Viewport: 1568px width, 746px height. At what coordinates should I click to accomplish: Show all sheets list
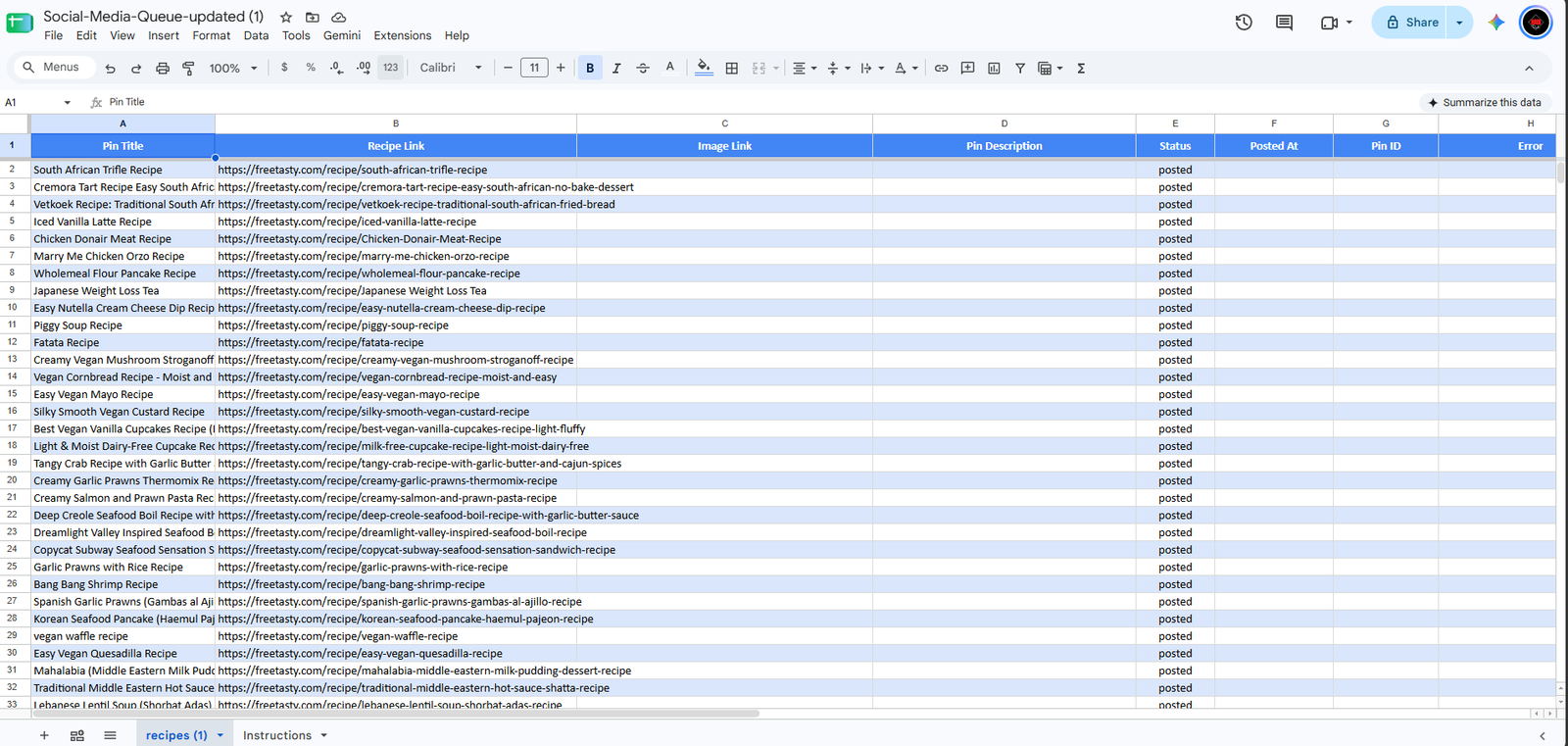point(110,735)
